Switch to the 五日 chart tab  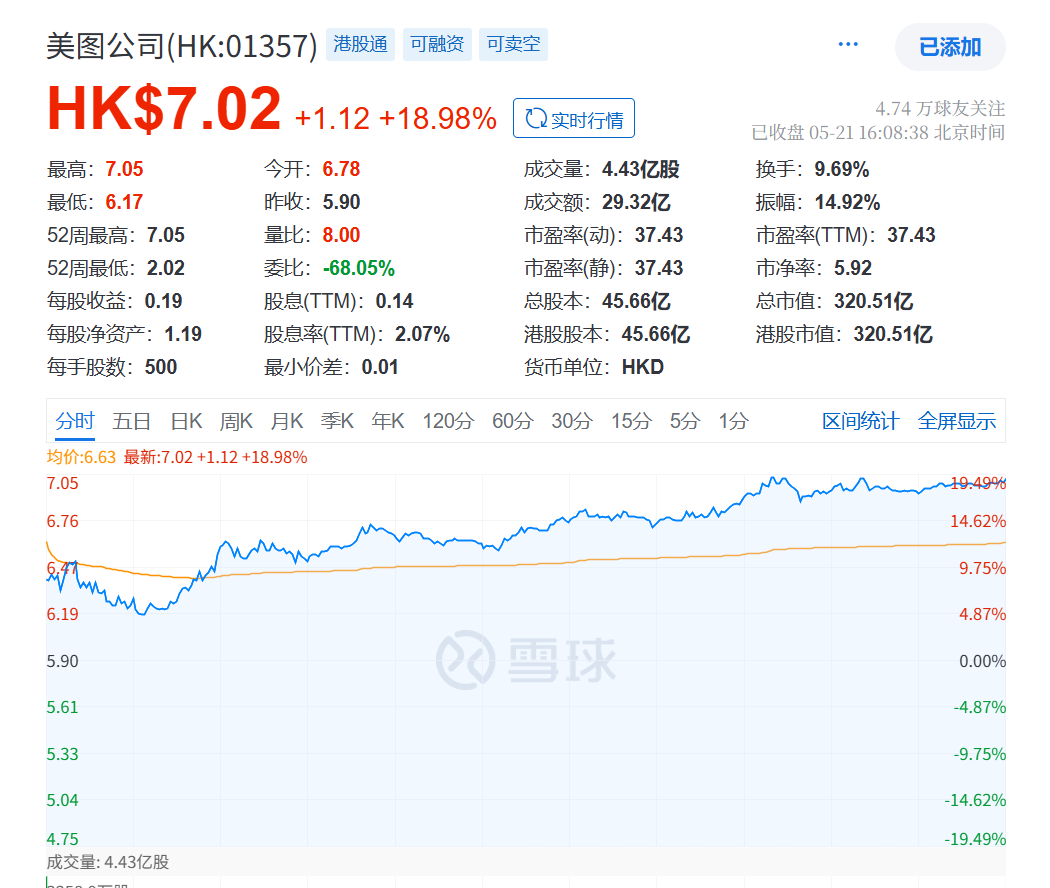pyautogui.click(x=131, y=421)
